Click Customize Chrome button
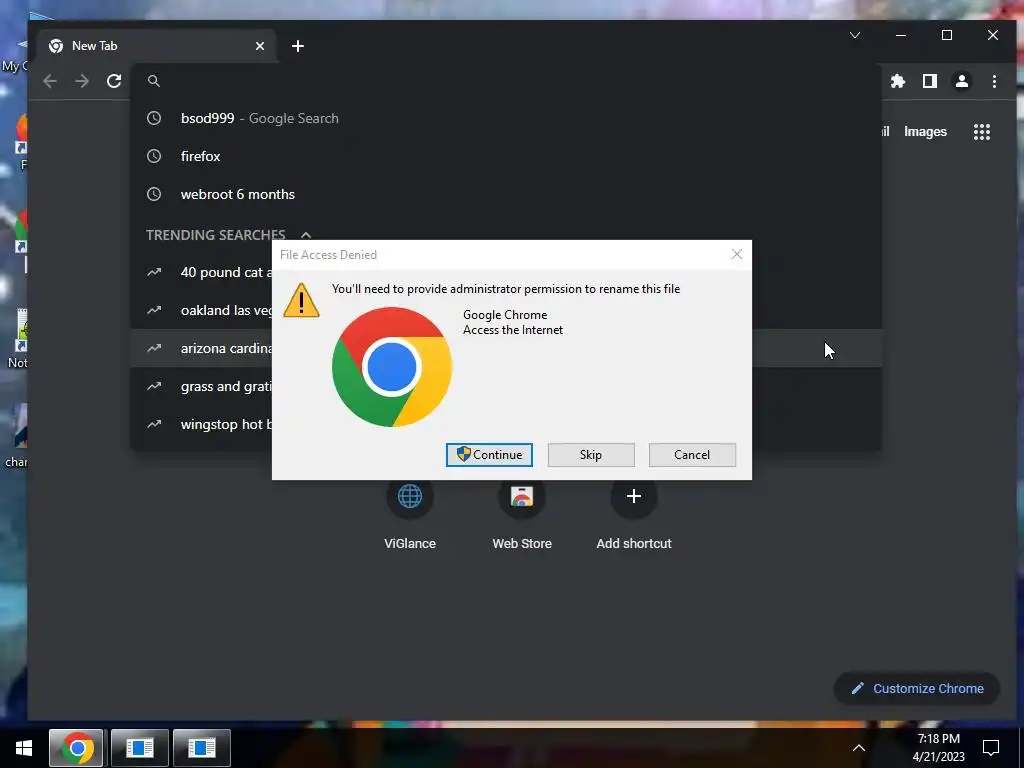This screenshot has height=768, width=1024. point(917,688)
